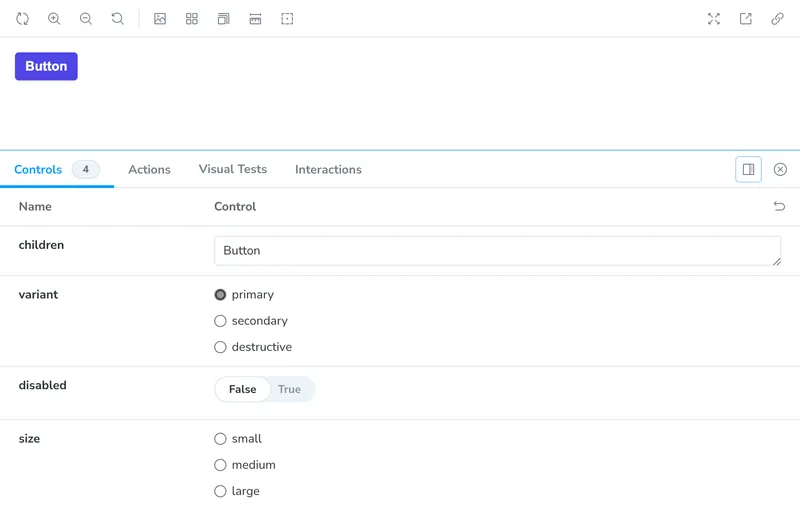Switch to the Actions tab

pyautogui.click(x=149, y=170)
